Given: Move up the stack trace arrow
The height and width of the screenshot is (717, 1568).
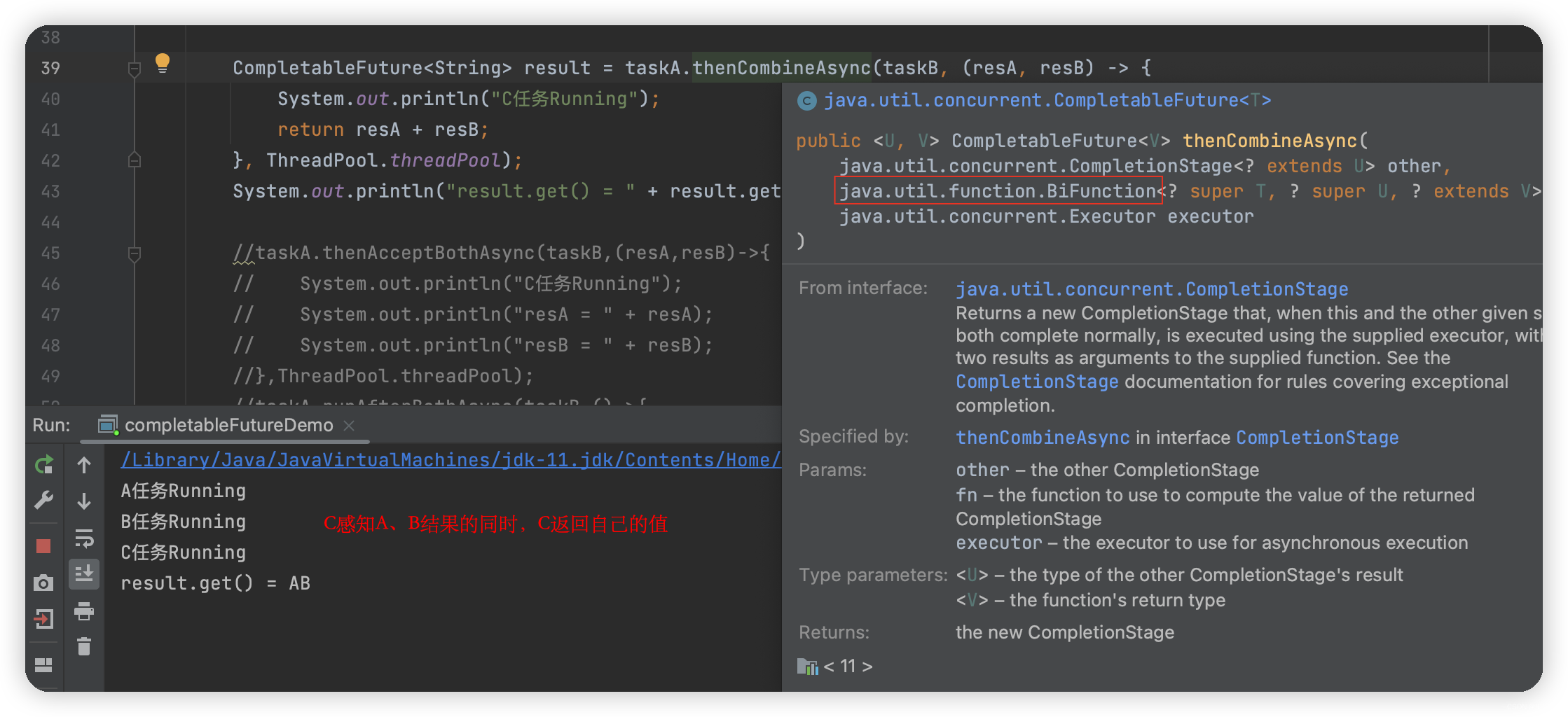Looking at the screenshot, I should click(84, 465).
